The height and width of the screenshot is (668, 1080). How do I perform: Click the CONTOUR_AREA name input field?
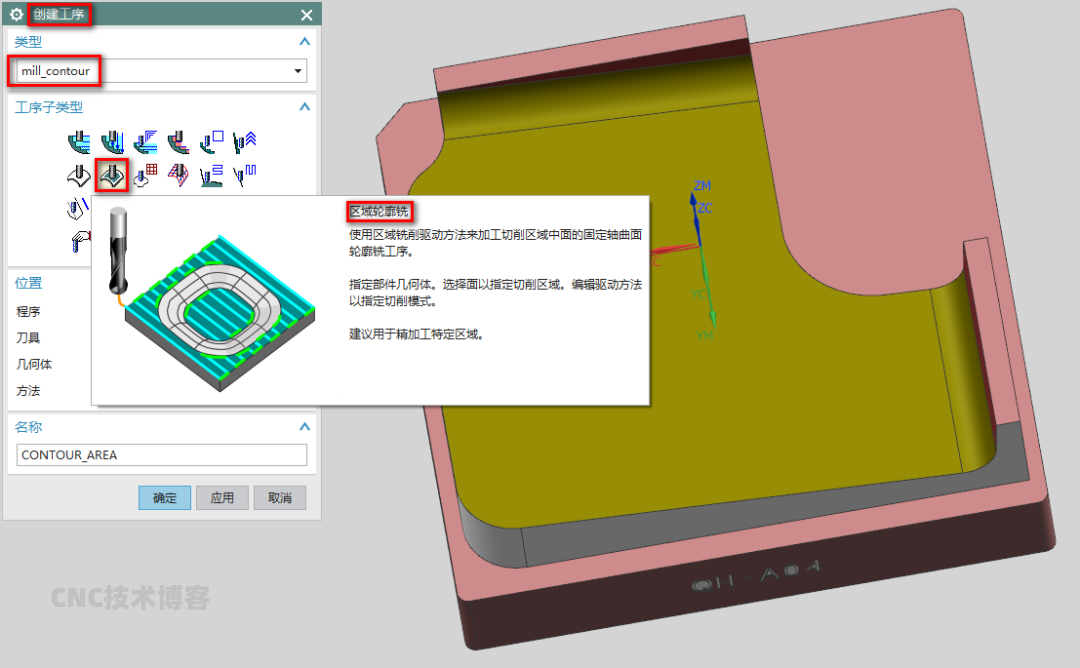pos(162,455)
